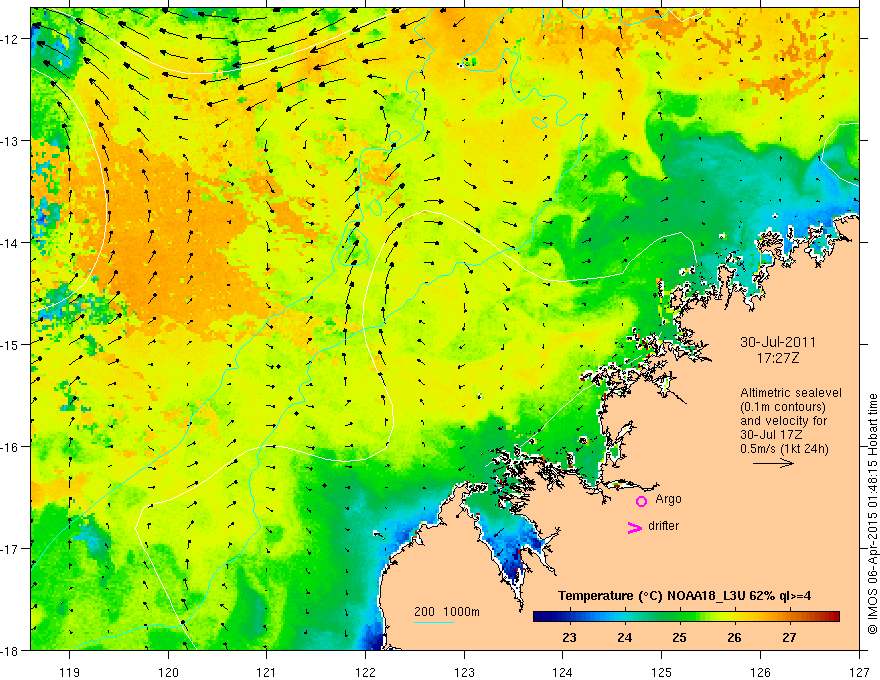
Task: Click the 119 longitude axis label
Action: (70, 673)
